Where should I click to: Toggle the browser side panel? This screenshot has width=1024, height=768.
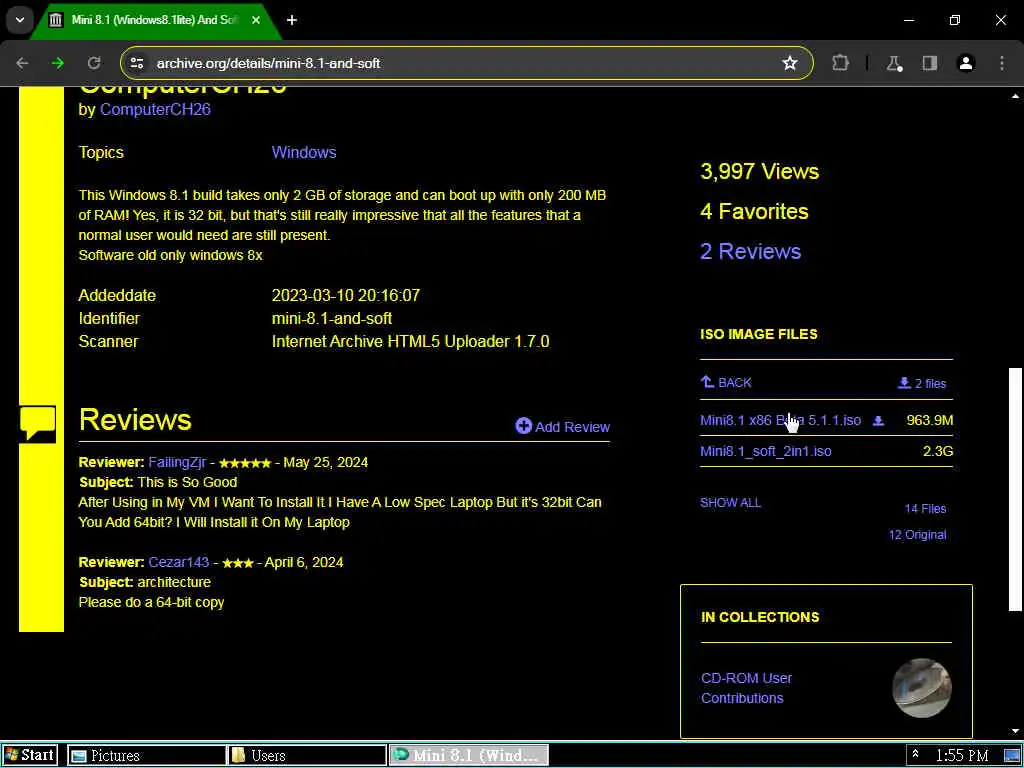(x=930, y=63)
